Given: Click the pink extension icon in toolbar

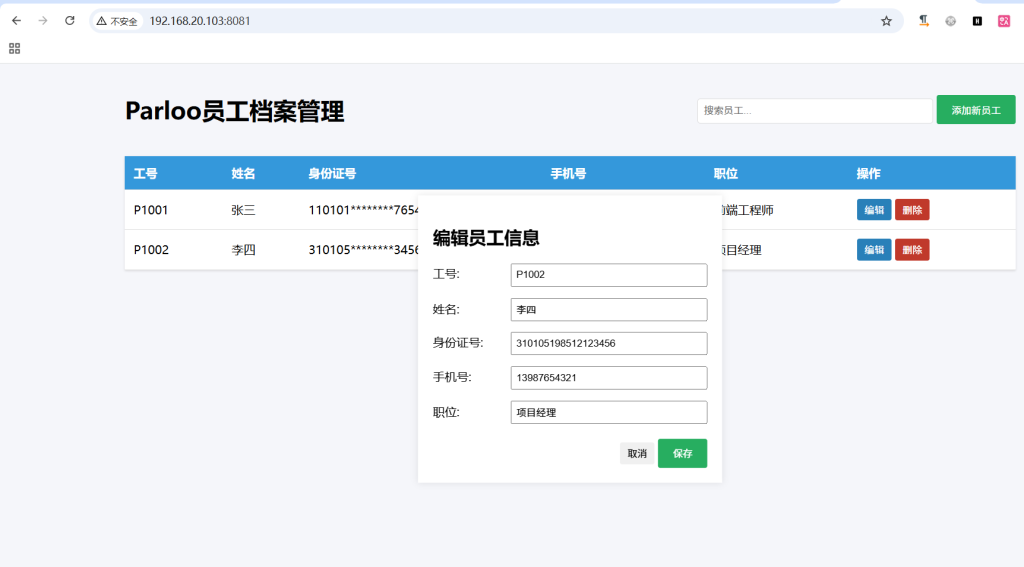Looking at the screenshot, I should pos(1004,21).
